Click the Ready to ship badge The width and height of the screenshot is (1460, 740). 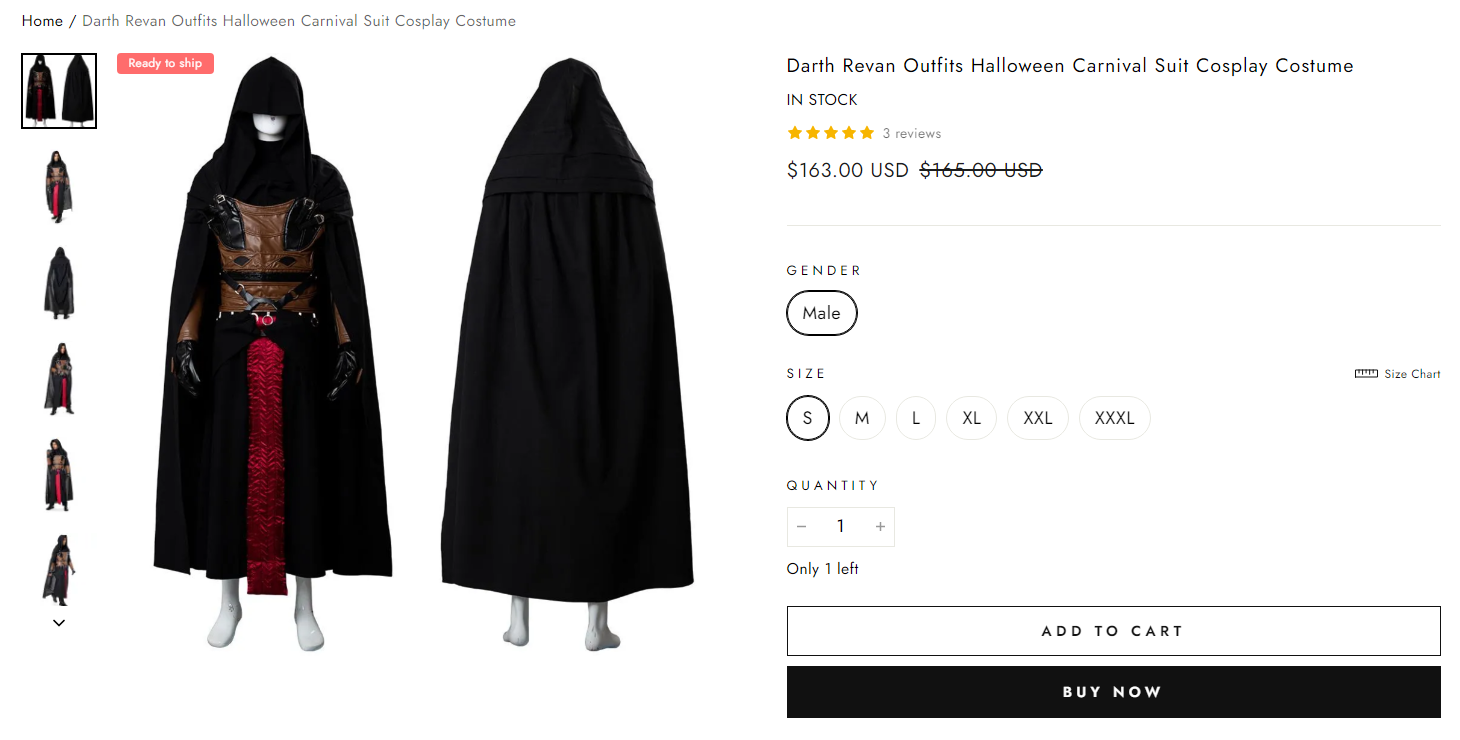click(x=165, y=64)
